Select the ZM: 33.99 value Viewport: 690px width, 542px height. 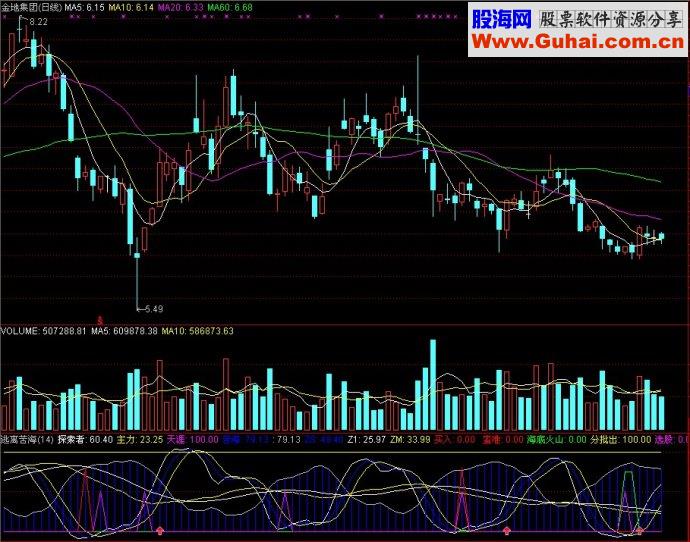click(410, 439)
